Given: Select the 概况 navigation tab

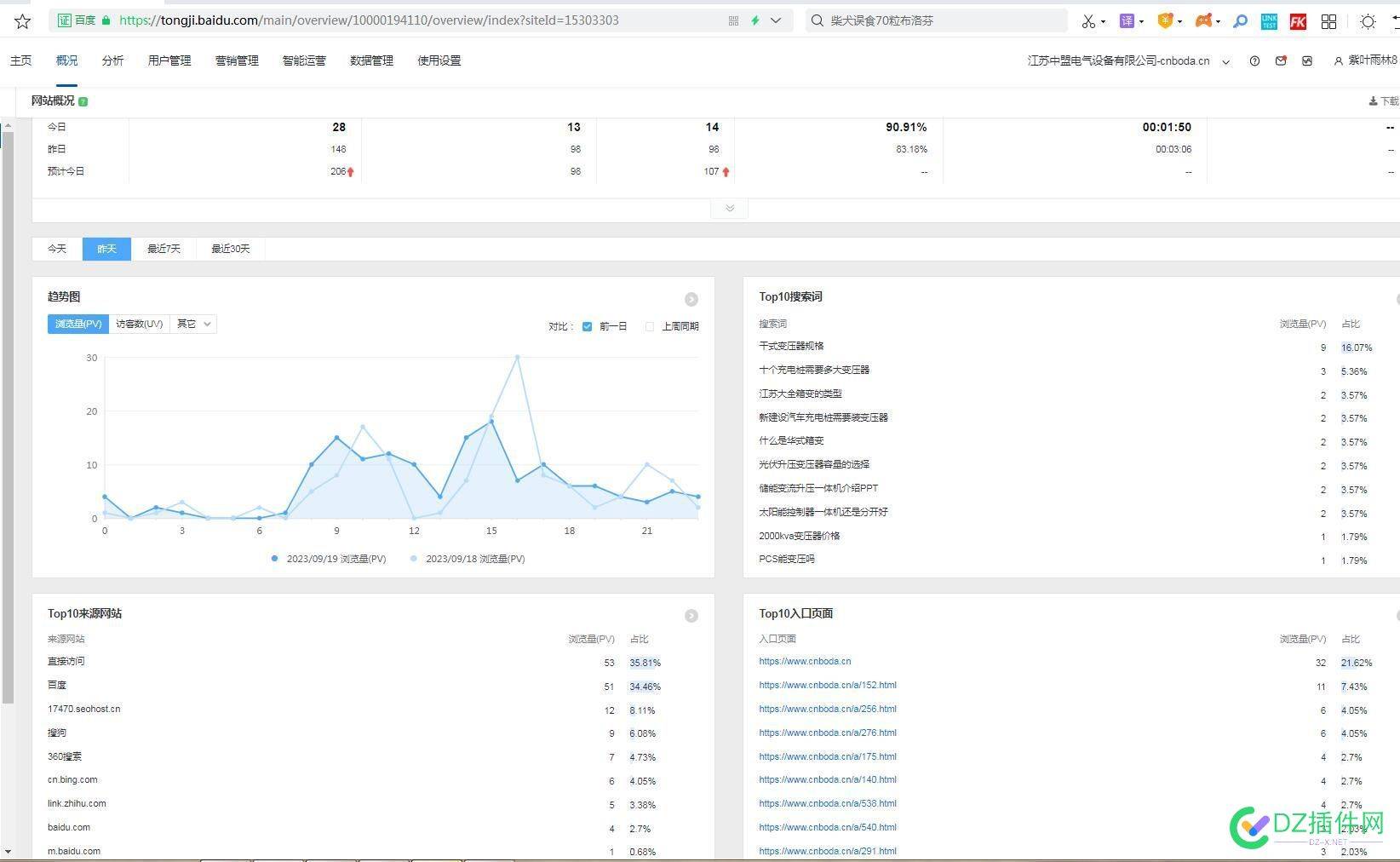Looking at the screenshot, I should [66, 60].
